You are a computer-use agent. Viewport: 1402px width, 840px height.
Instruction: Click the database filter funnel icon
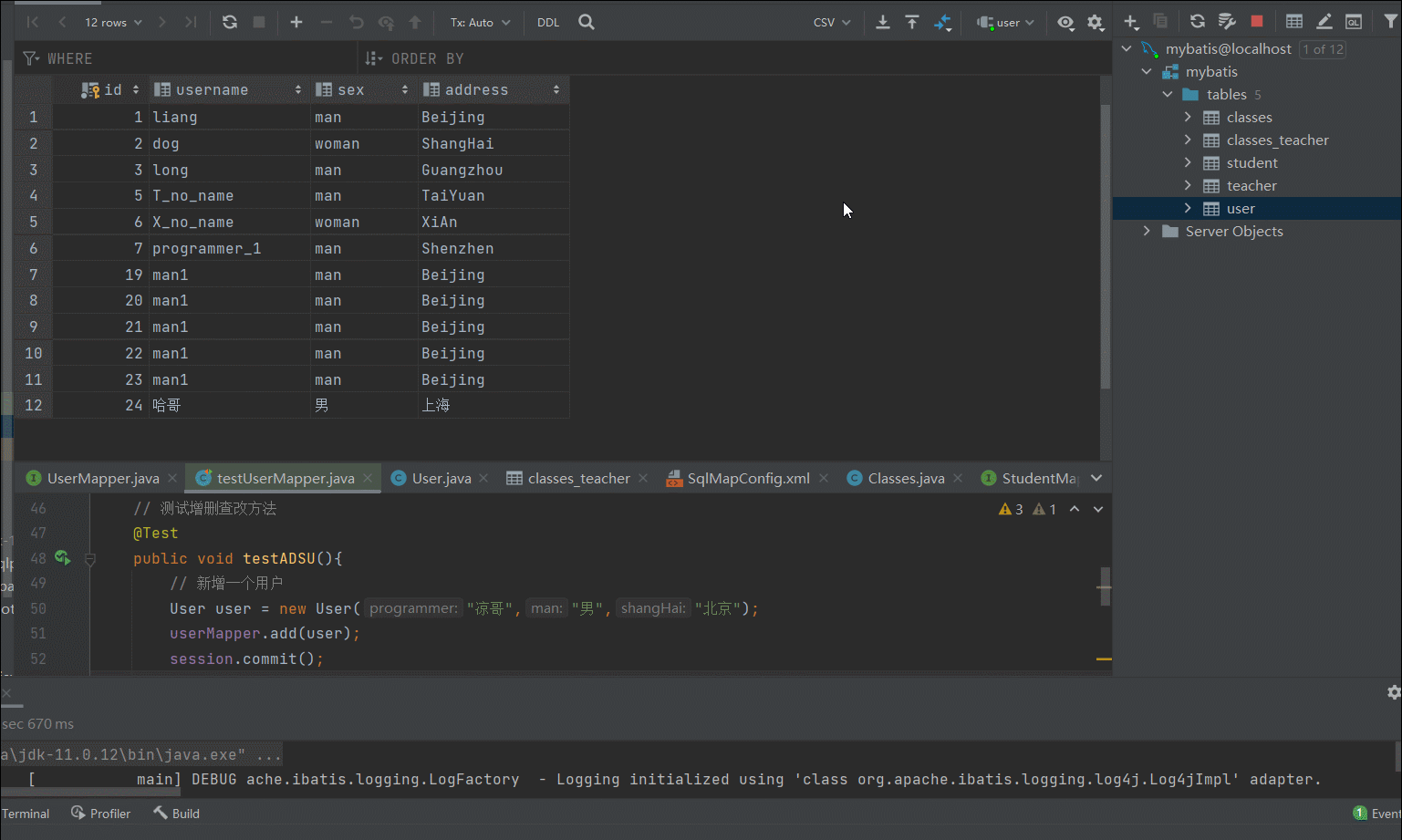1390,22
